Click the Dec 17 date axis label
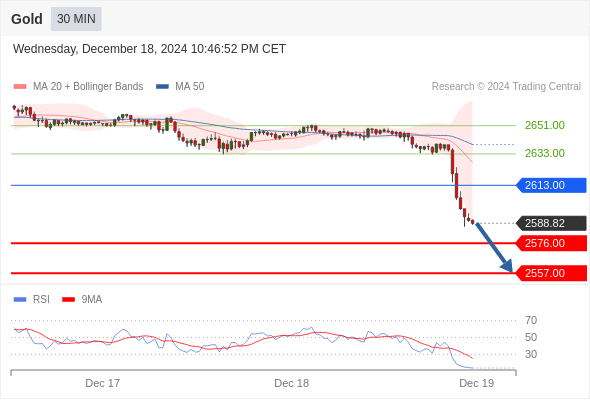The image size is (590, 400). [102, 383]
